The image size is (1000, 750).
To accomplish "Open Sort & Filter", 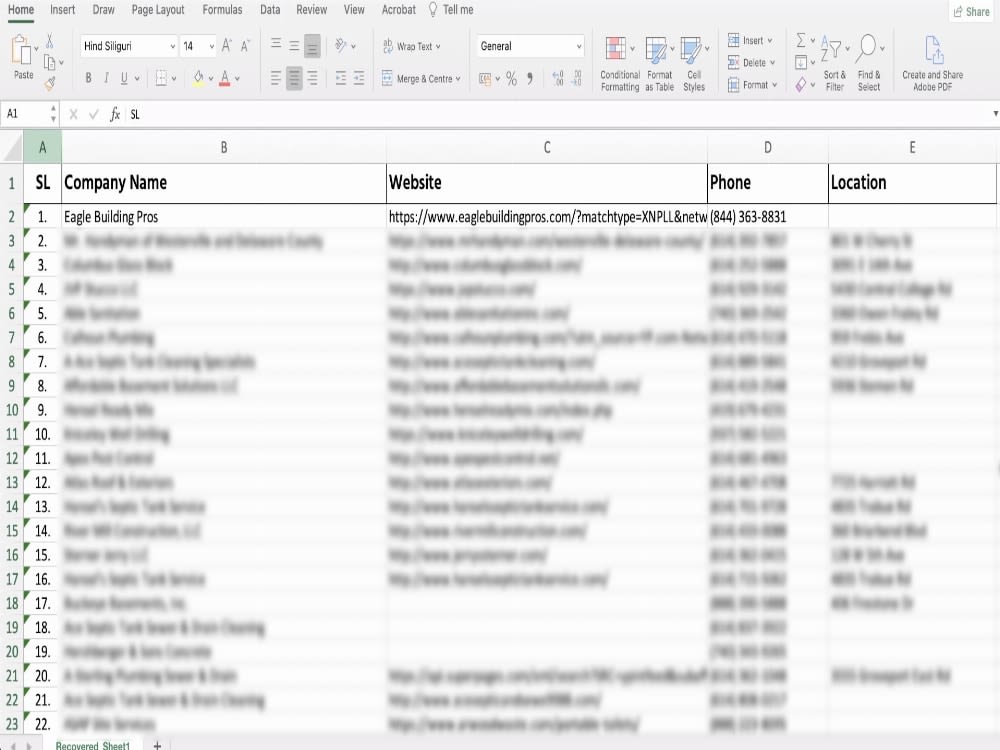I will click(834, 64).
